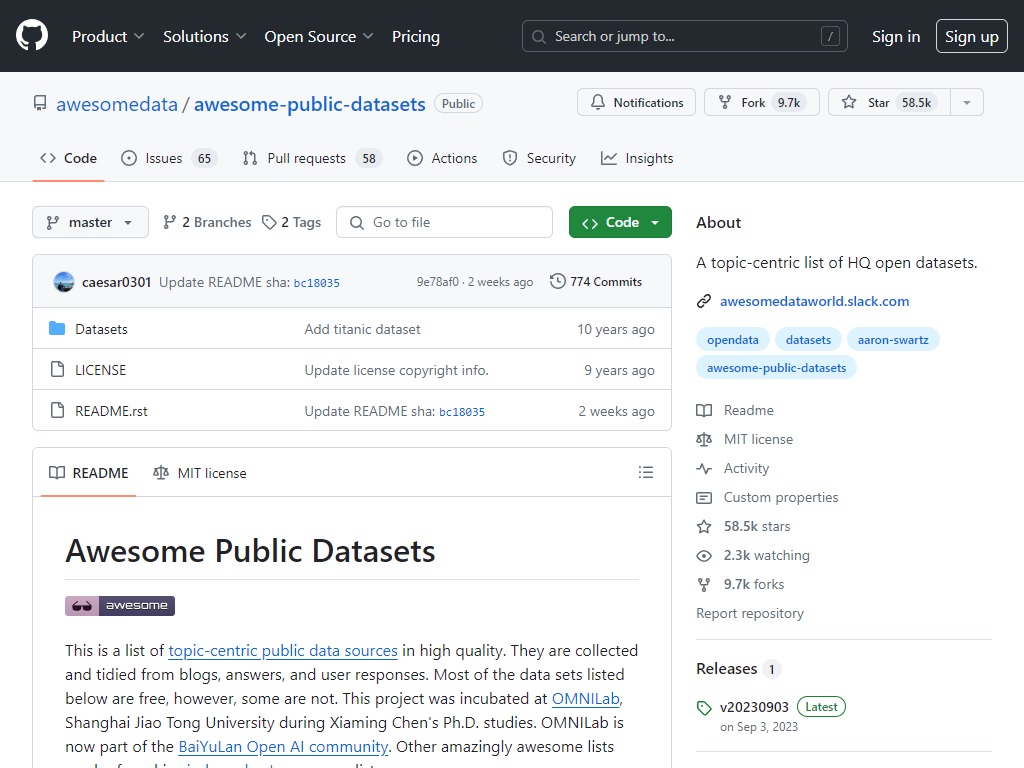Open the bc18035 link in README.rst row
The width and height of the screenshot is (1024, 768).
[462, 412]
